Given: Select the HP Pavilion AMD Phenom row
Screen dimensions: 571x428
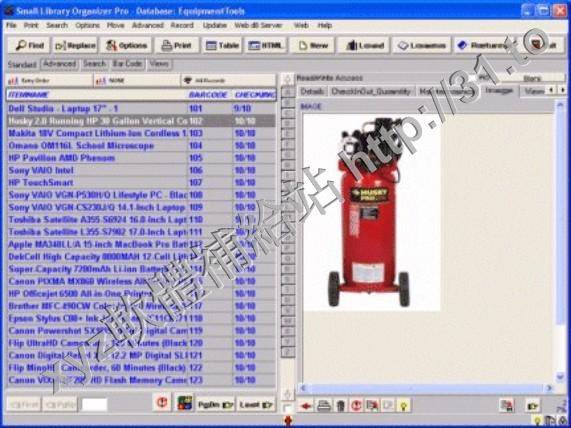Looking at the screenshot, I should [x=141, y=158].
